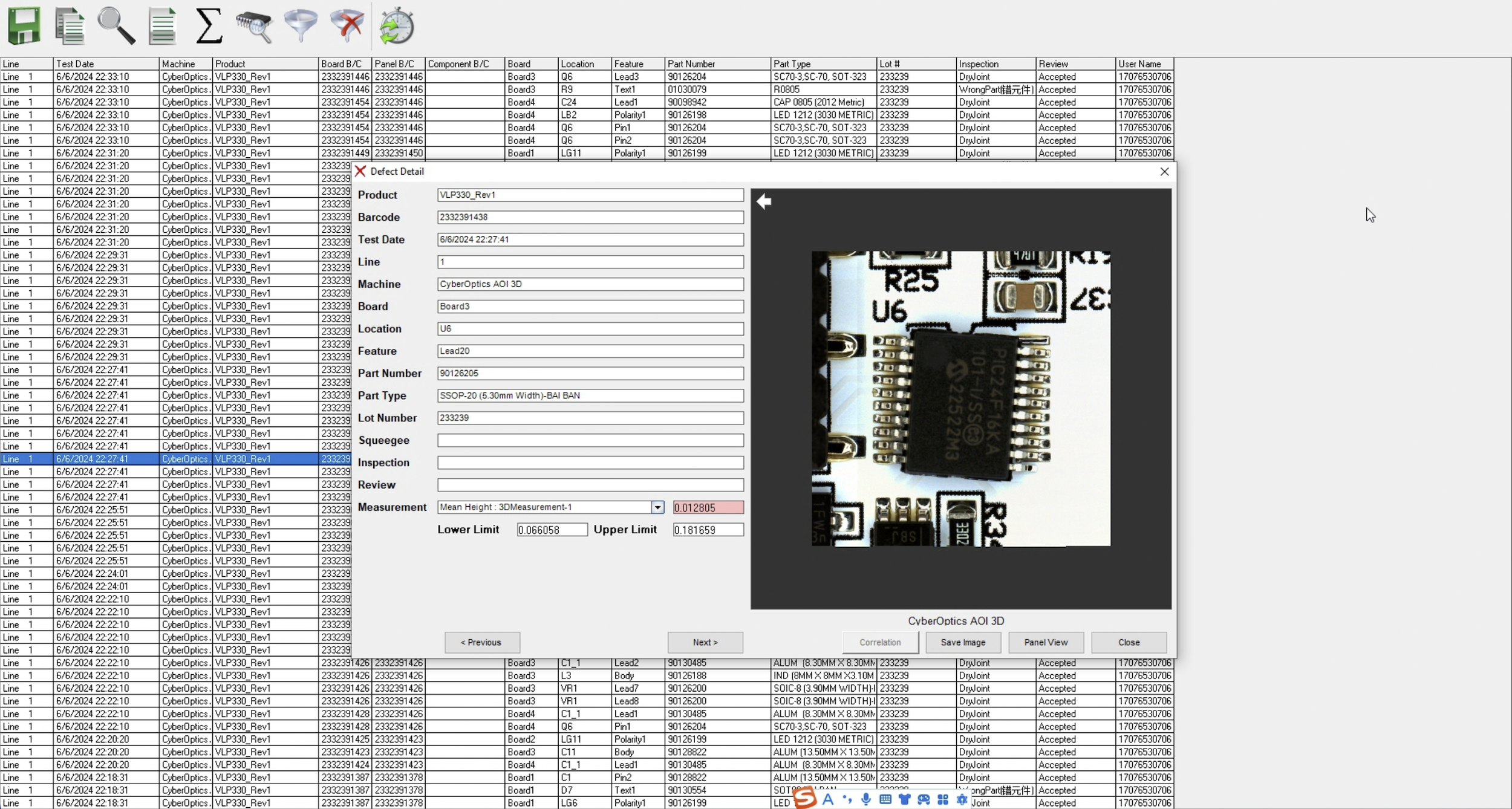
Task: Click the Machine field CyberOptics AOI 3D
Action: (x=590, y=284)
